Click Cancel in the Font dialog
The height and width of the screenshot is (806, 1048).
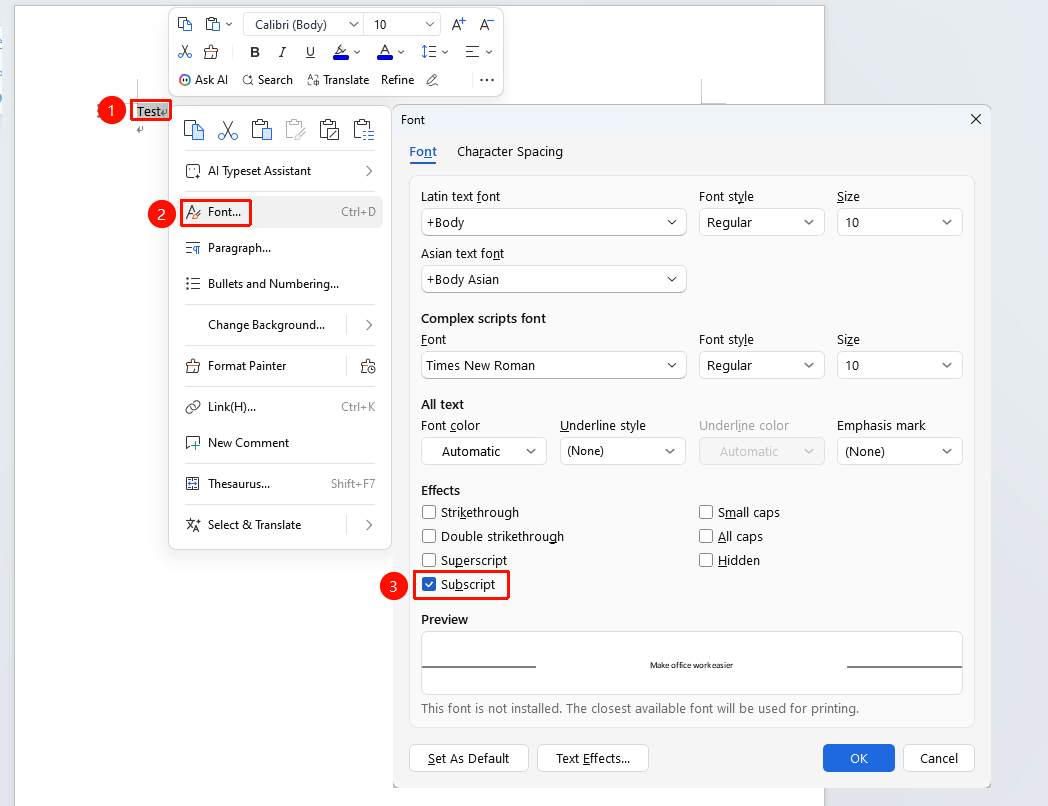(939, 759)
